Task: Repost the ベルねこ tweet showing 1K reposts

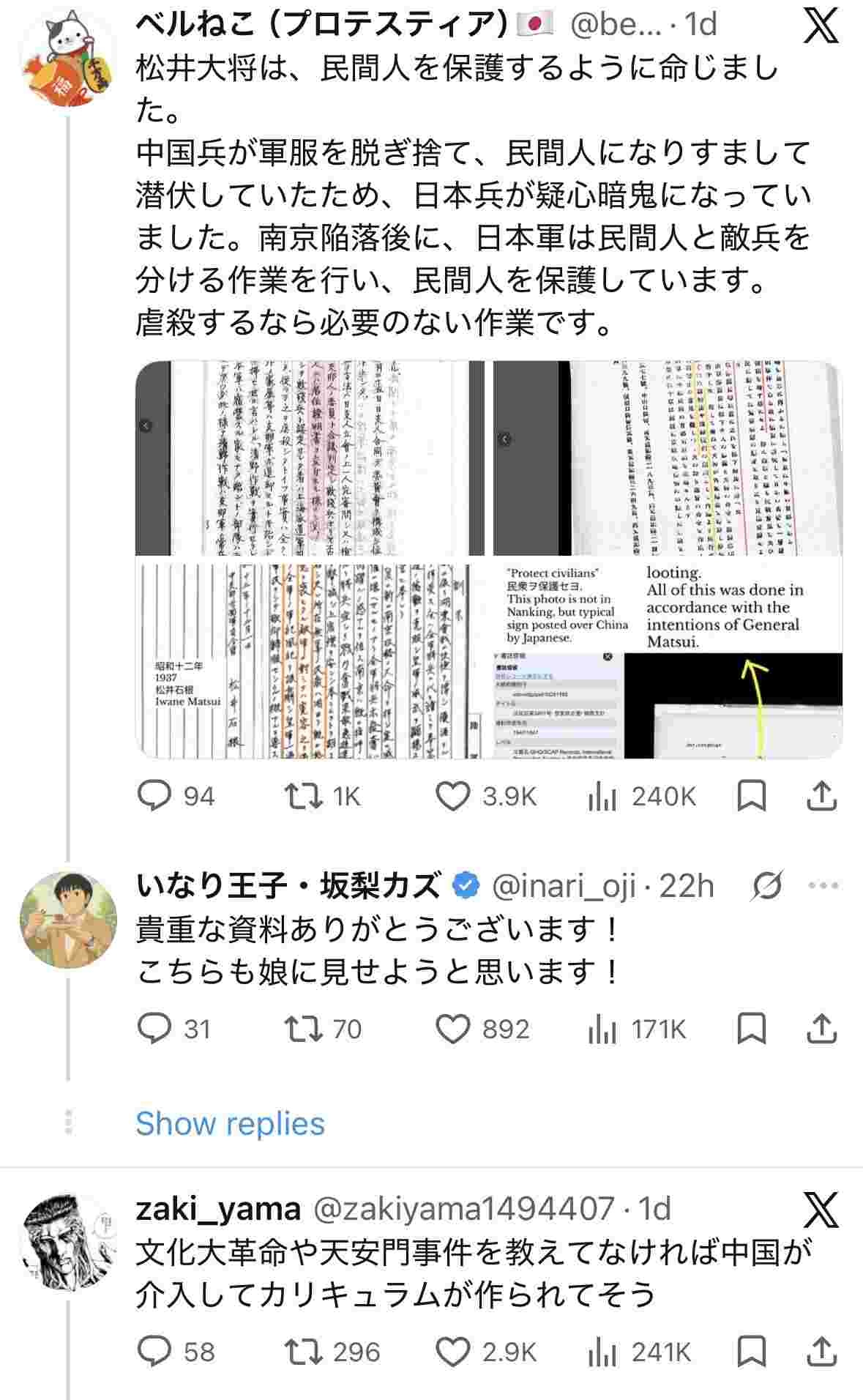Action: coord(322,796)
